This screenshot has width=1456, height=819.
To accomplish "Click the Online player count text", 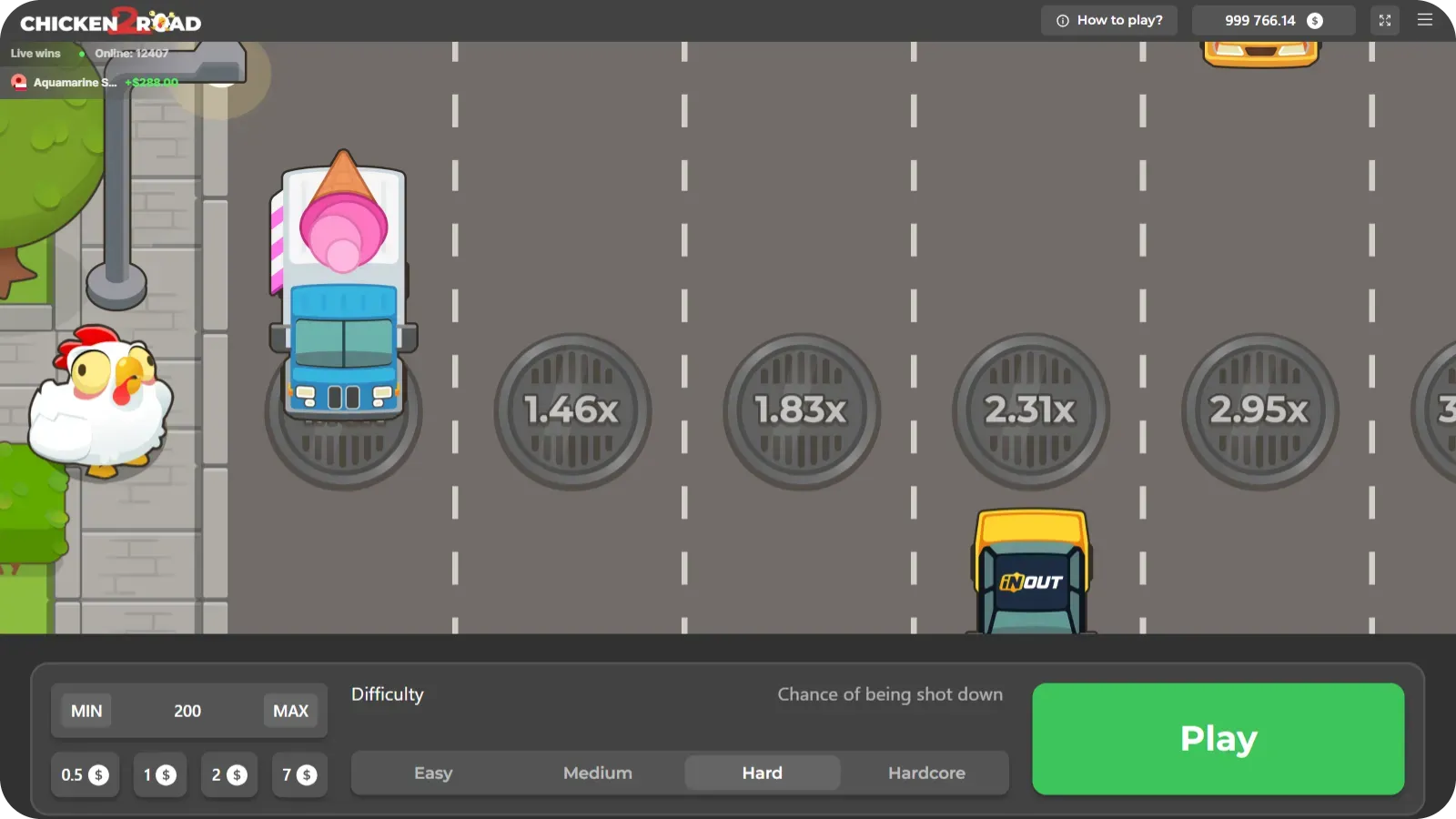I will 132,53.
